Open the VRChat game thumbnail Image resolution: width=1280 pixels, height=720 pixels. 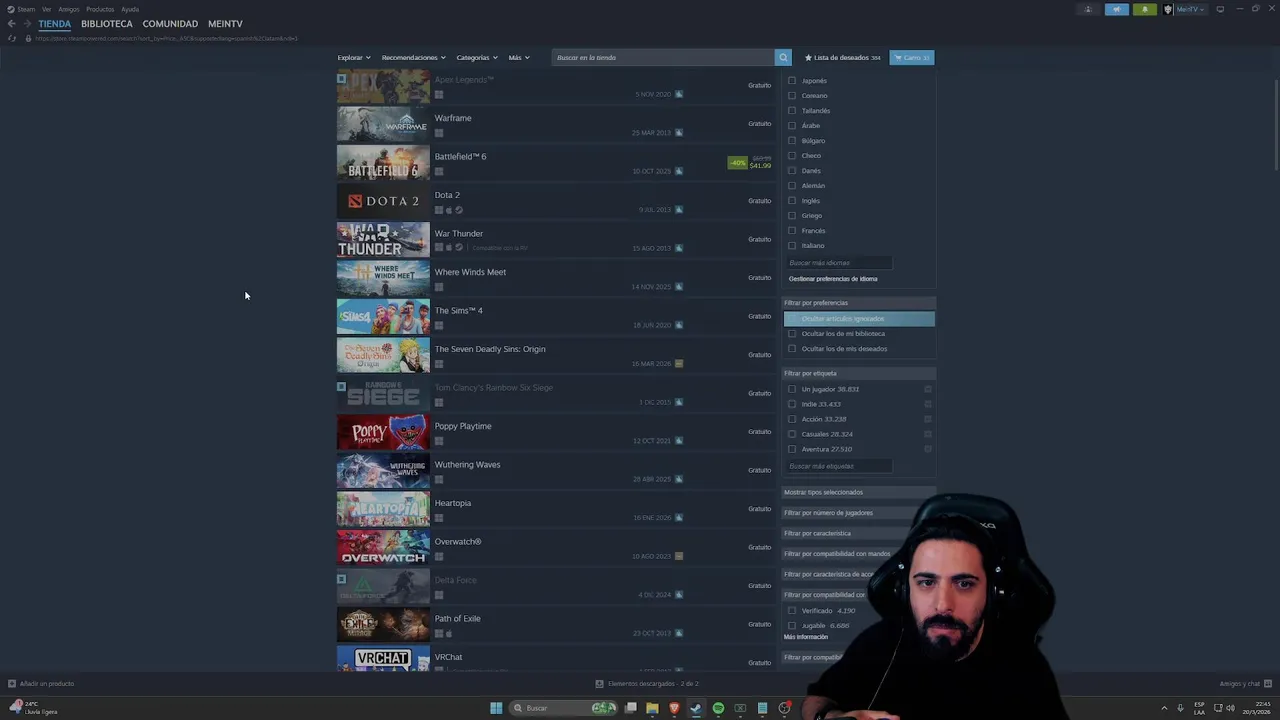383,658
